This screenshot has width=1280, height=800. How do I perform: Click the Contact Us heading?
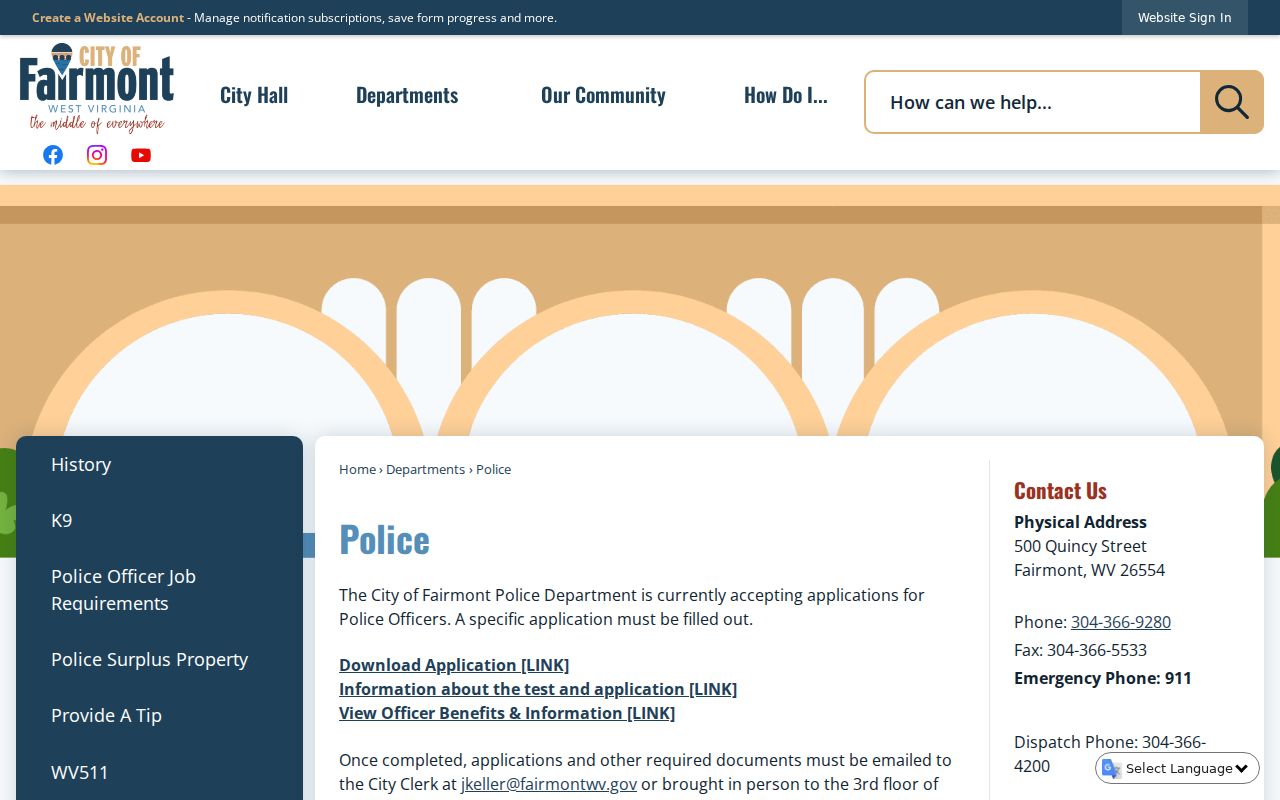point(1060,490)
